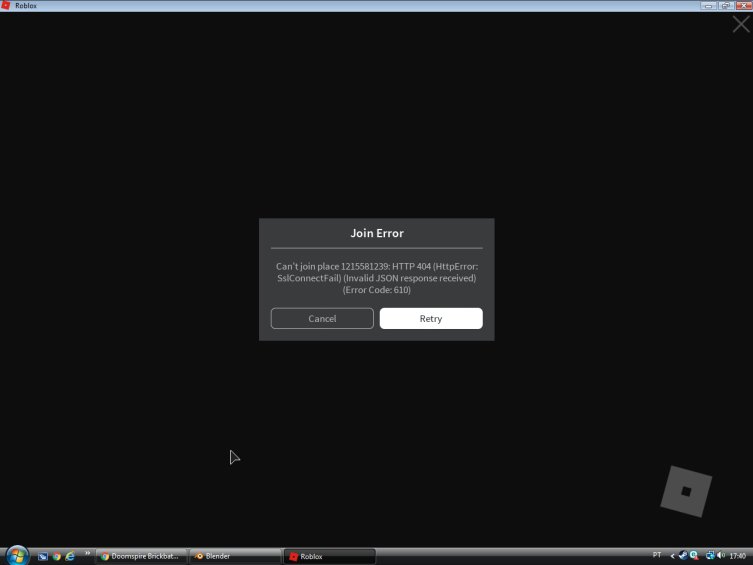Restore down the Roblox window

[x=726, y=5]
